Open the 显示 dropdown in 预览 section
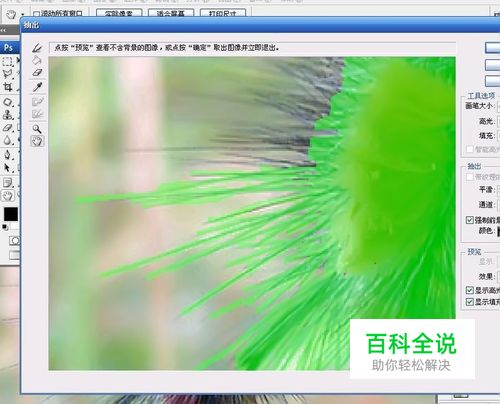The height and width of the screenshot is (404, 500). pos(498,262)
